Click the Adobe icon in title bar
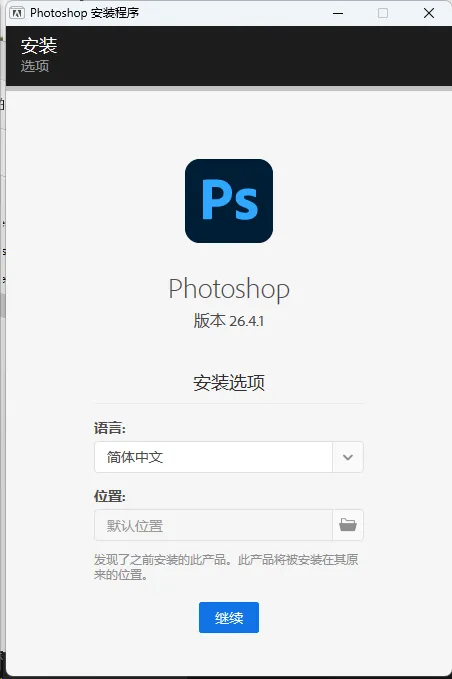Image resolution: width=452 pixels, height=679 pixels. [x=17, y=13]
